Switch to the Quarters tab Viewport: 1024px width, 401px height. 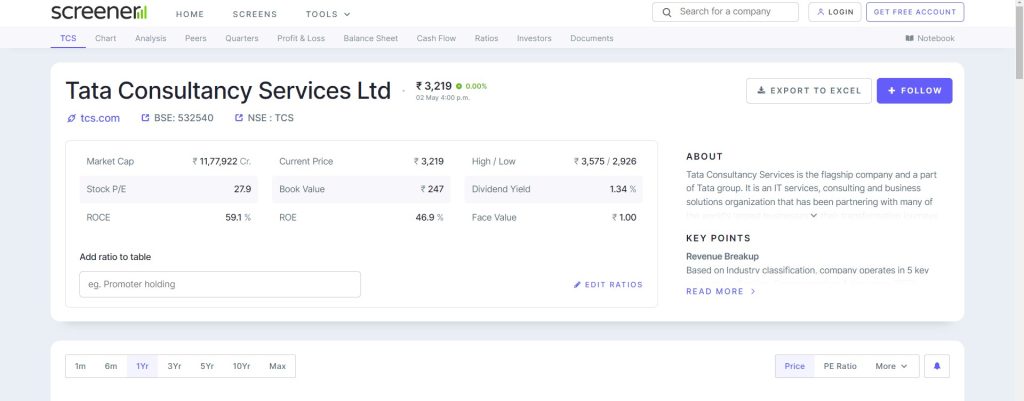(242, 39)
